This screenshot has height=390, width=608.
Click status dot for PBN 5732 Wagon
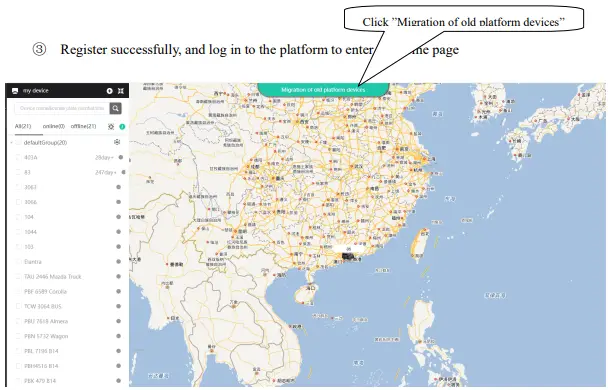tap(119, 336)
